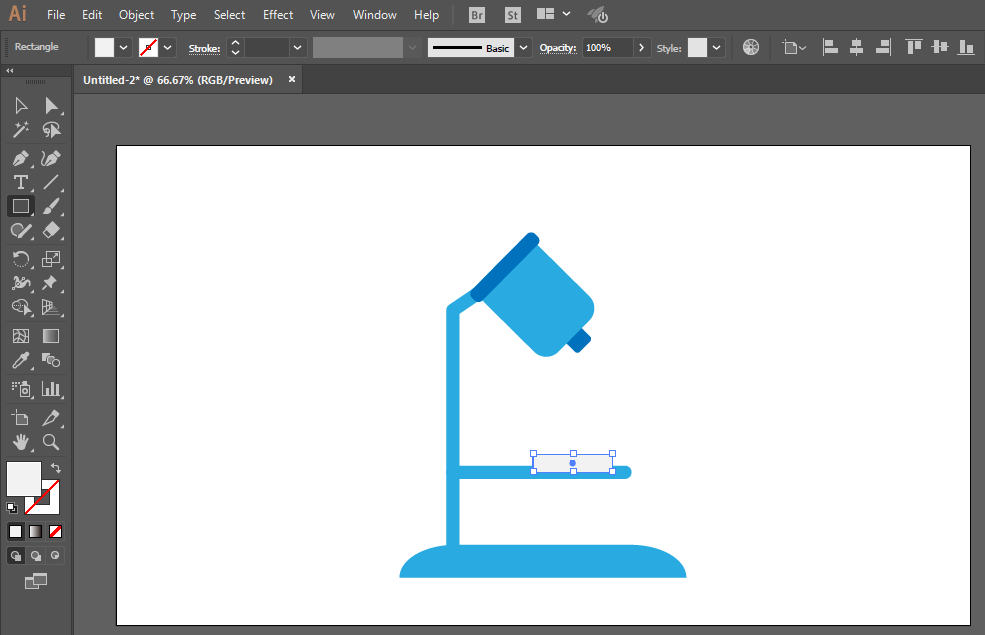Viewport: 985px width, 635px height.
Task: Select the Eyedropper tool
Action: [x=21, y=361]
